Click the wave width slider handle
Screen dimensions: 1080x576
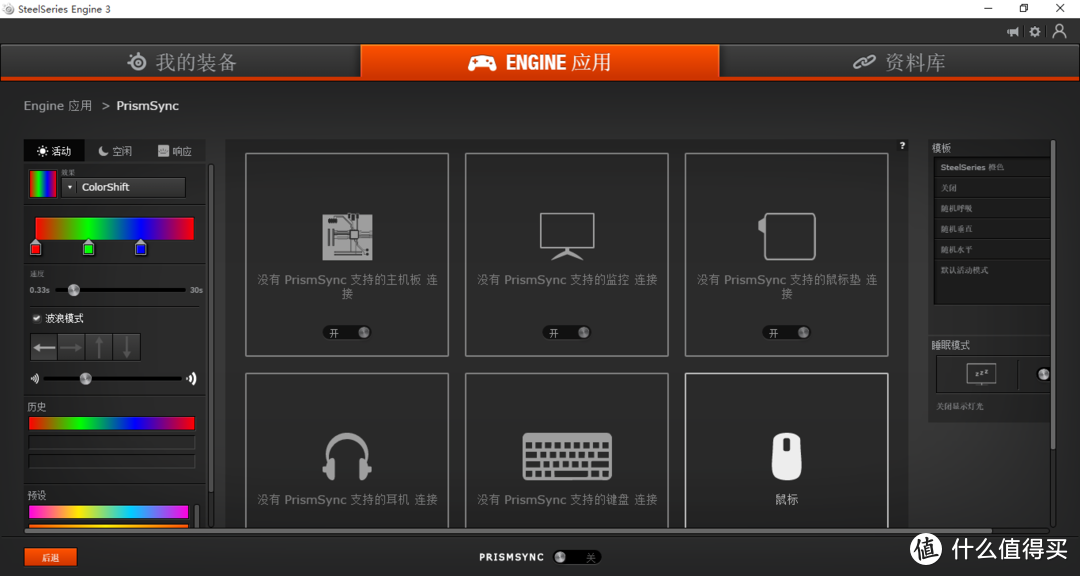85,378
